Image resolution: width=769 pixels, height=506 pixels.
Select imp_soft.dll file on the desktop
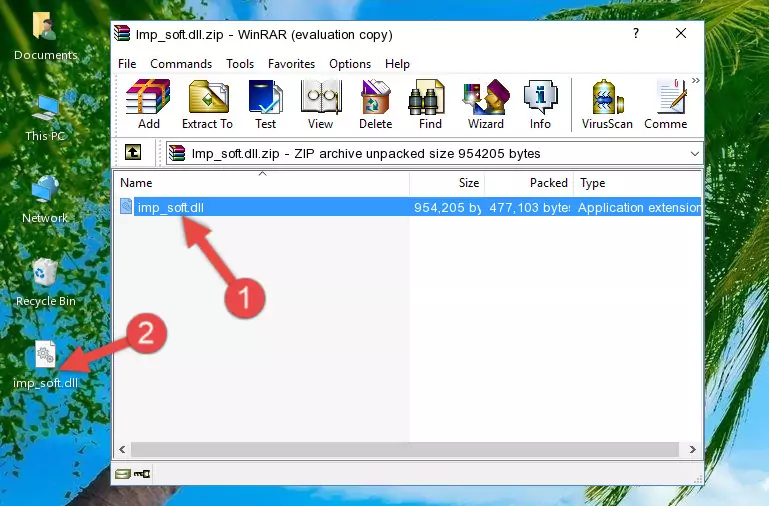[x=45, y=365]
